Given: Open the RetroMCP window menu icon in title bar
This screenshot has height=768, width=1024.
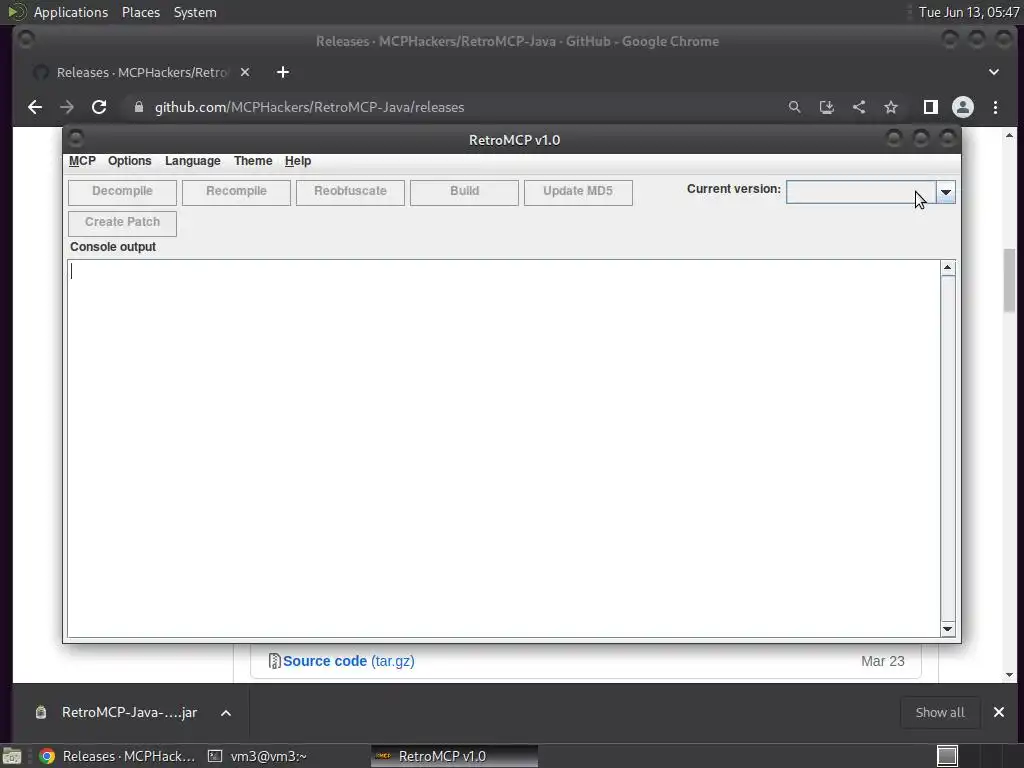Looking at the screenshot, I should click(x=76, y=138).
